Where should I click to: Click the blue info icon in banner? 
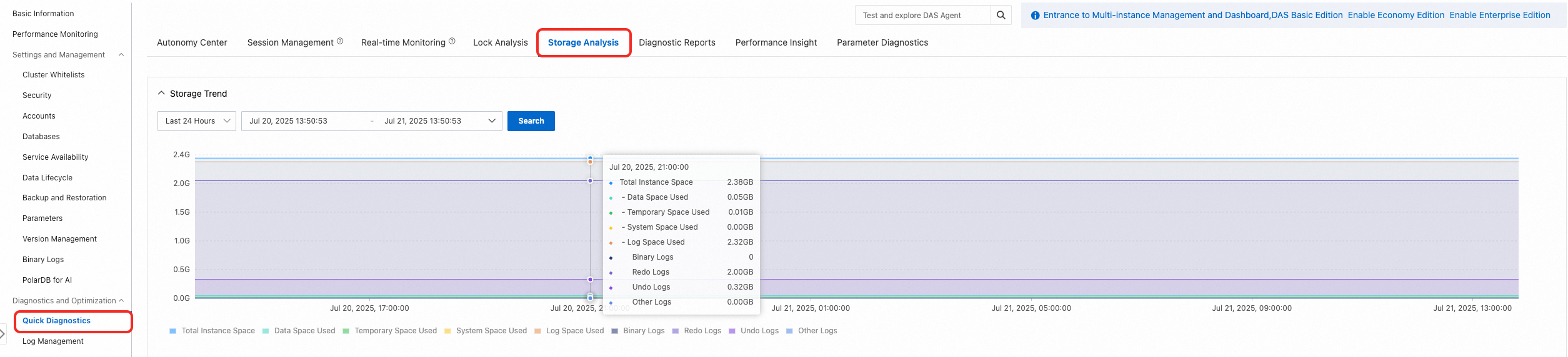(1035, 16)
